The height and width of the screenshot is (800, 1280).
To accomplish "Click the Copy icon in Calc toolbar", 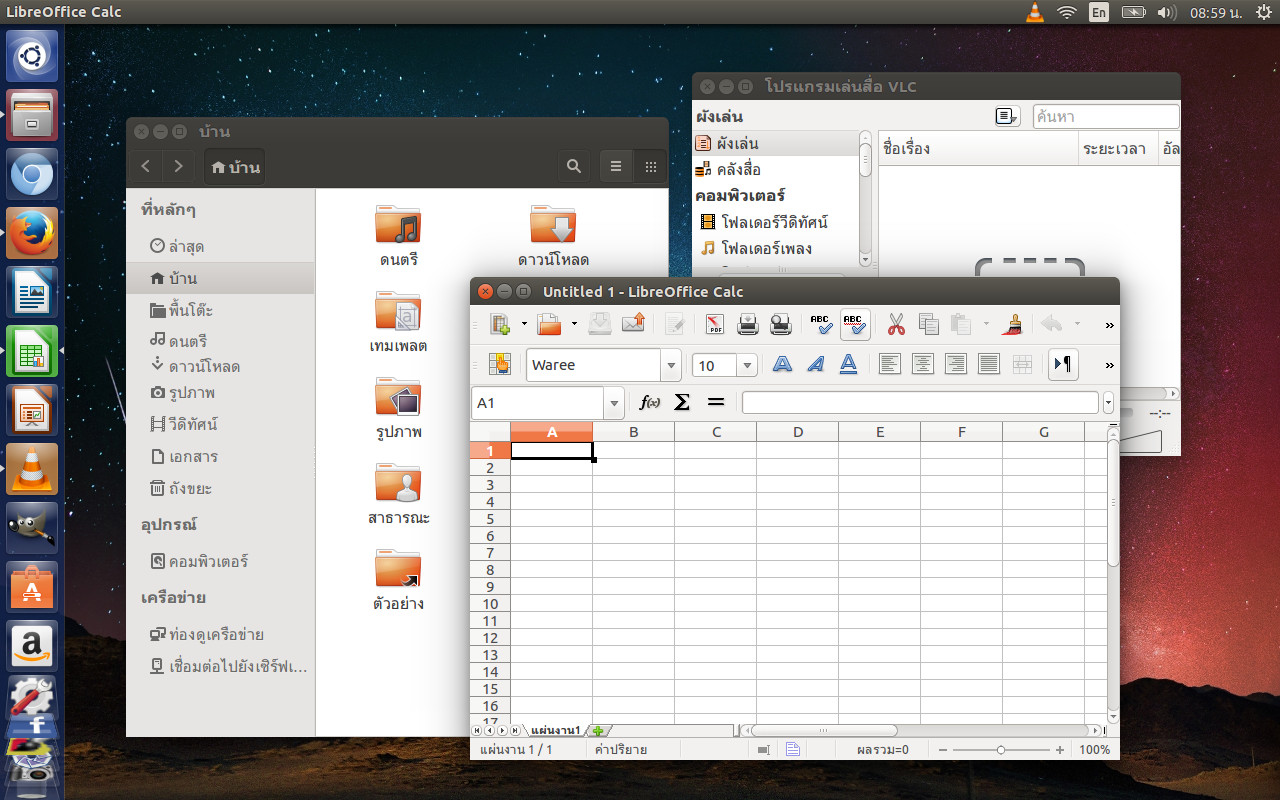I will pyautogui.click(x=928, y=324).
